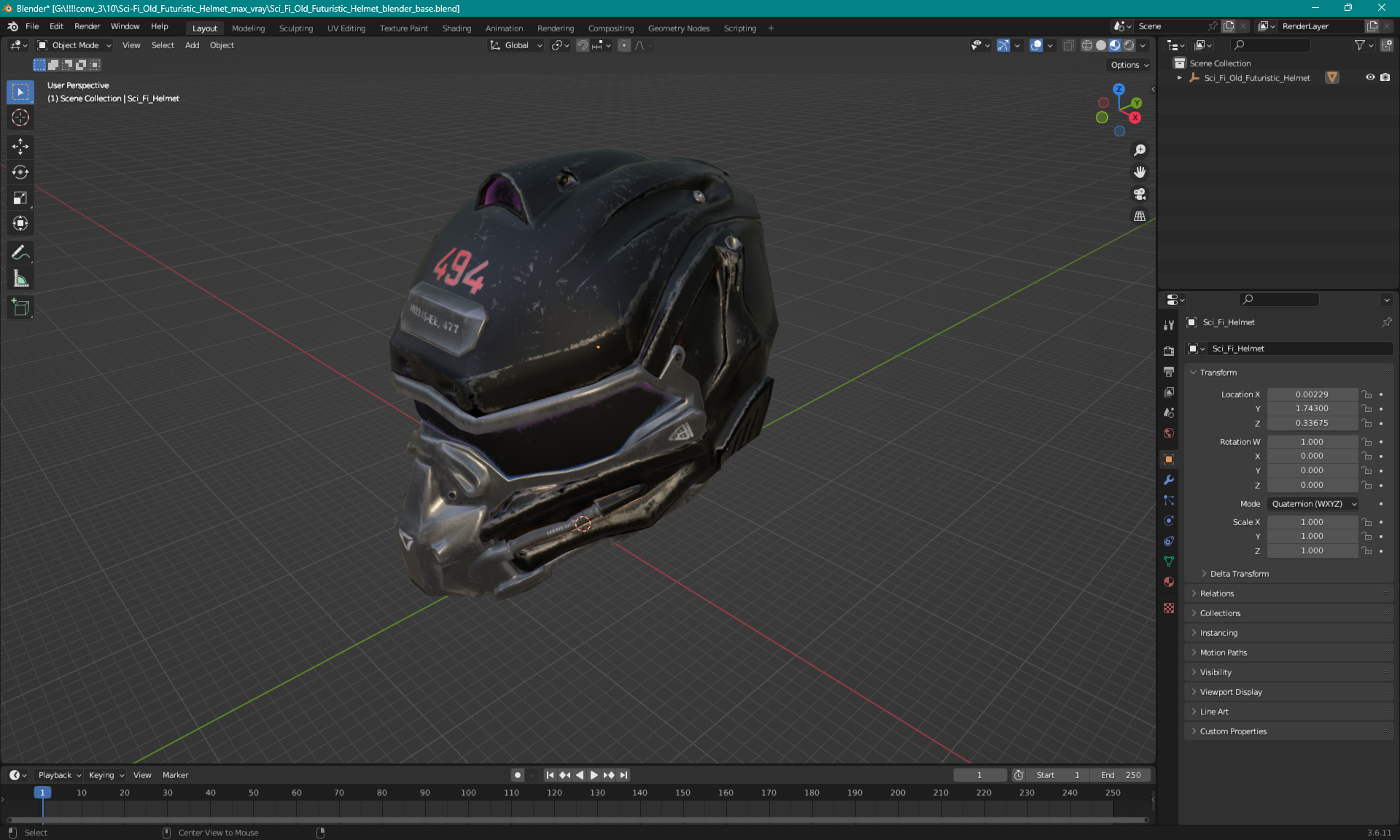Viewport: 1400px width, 840px height.
Task: Click the timeline Marker menu
Action: coord(175,775)
